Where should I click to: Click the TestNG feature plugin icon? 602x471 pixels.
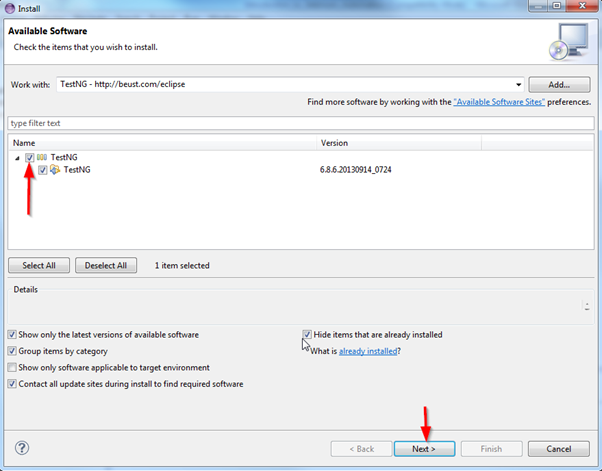coord(55,169)
